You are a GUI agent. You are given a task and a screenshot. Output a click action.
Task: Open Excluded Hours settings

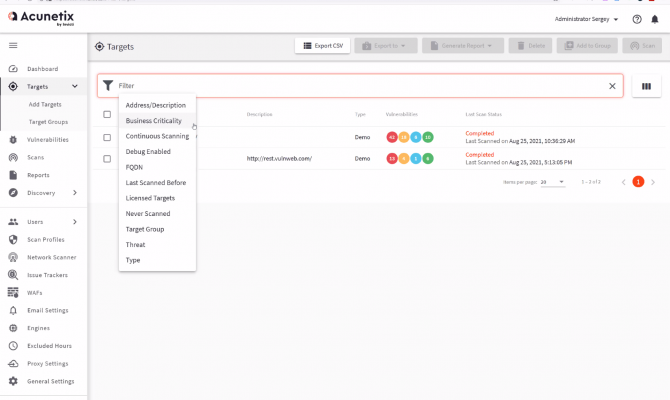click(49, 346)
